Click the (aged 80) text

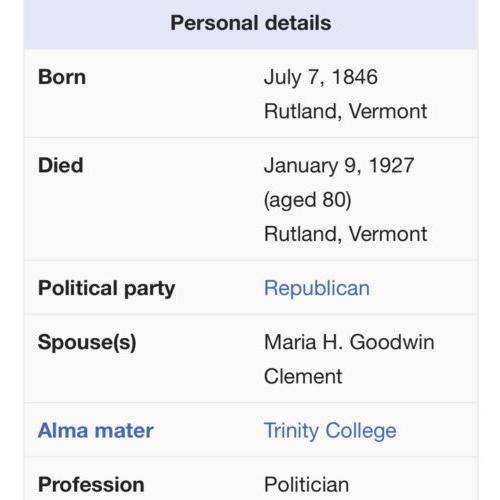coord(307,200)
